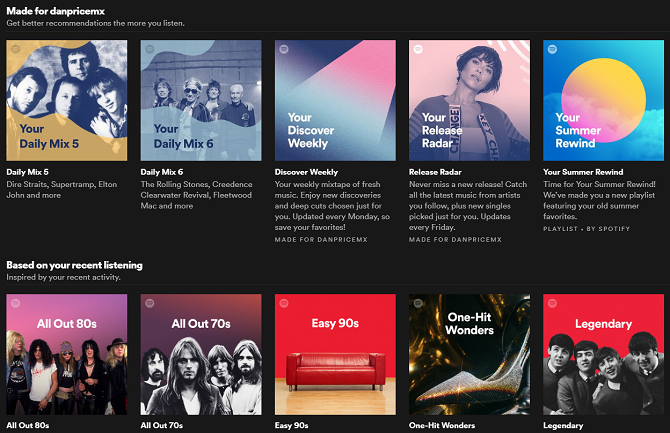670x433 pixels.
Task: Click the One-Hit Wonders title below cover
Action: click(442, 425)
